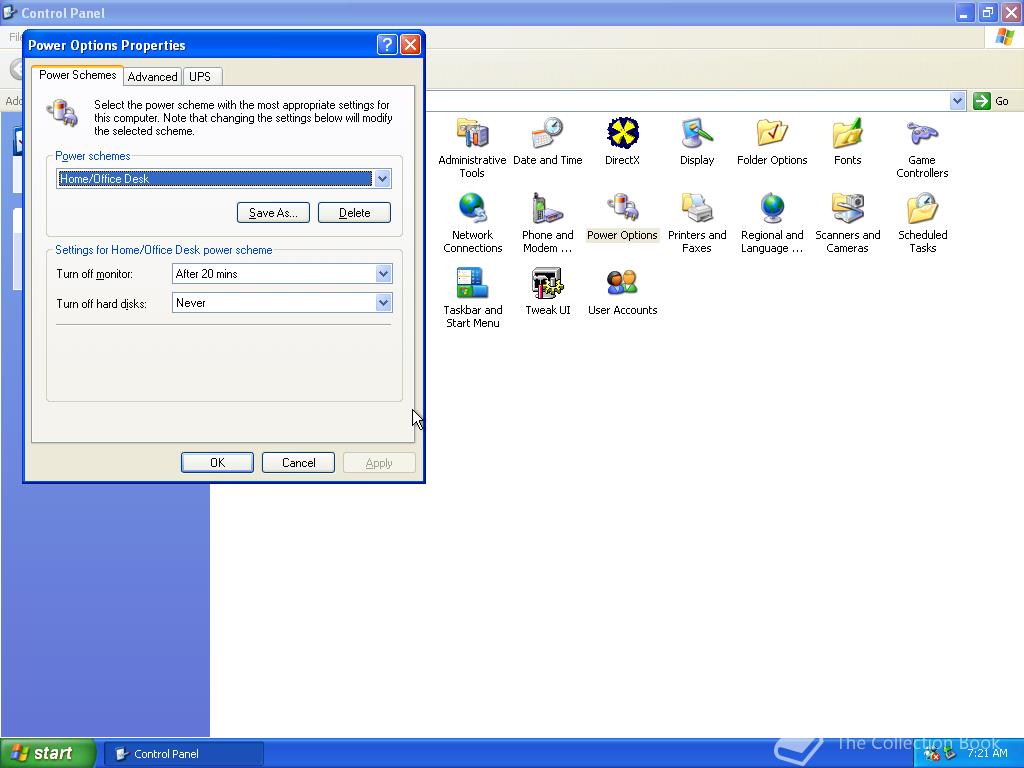The height and width of the screenshot is (768, 1024).
Task: Click the Control Panel taskbar button
Action: click(x=184, y=754)
